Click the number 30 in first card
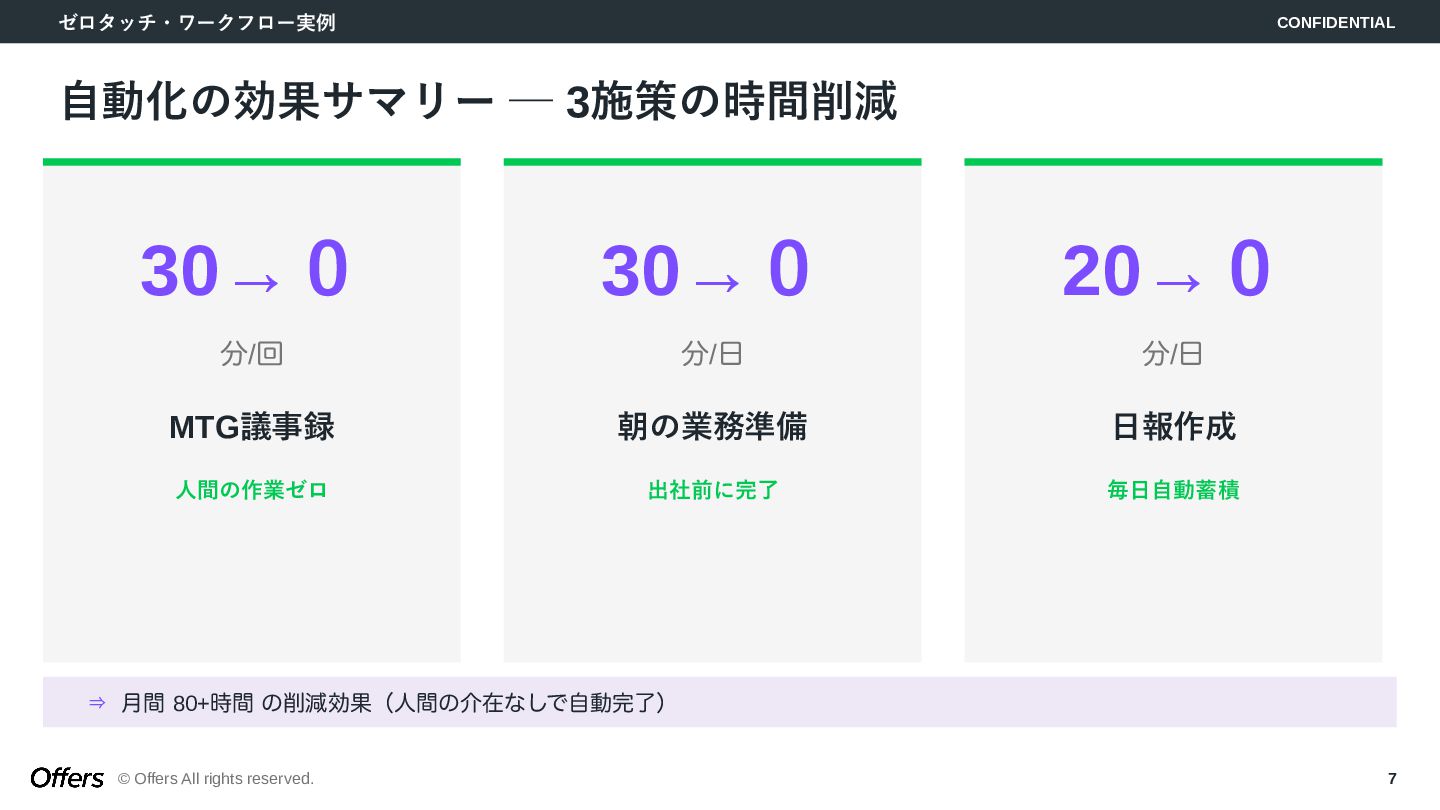1440x810 pixels. (x=179, y=272)
